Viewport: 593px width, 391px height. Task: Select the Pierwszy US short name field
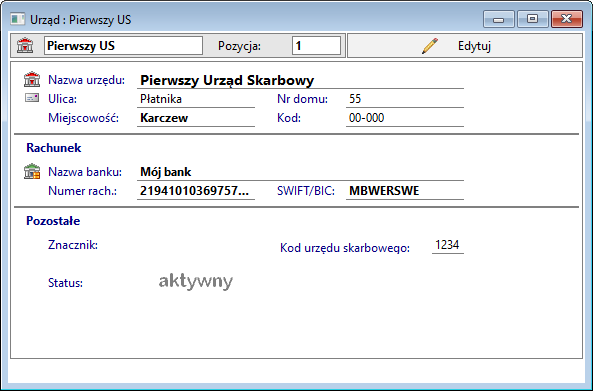123,46
